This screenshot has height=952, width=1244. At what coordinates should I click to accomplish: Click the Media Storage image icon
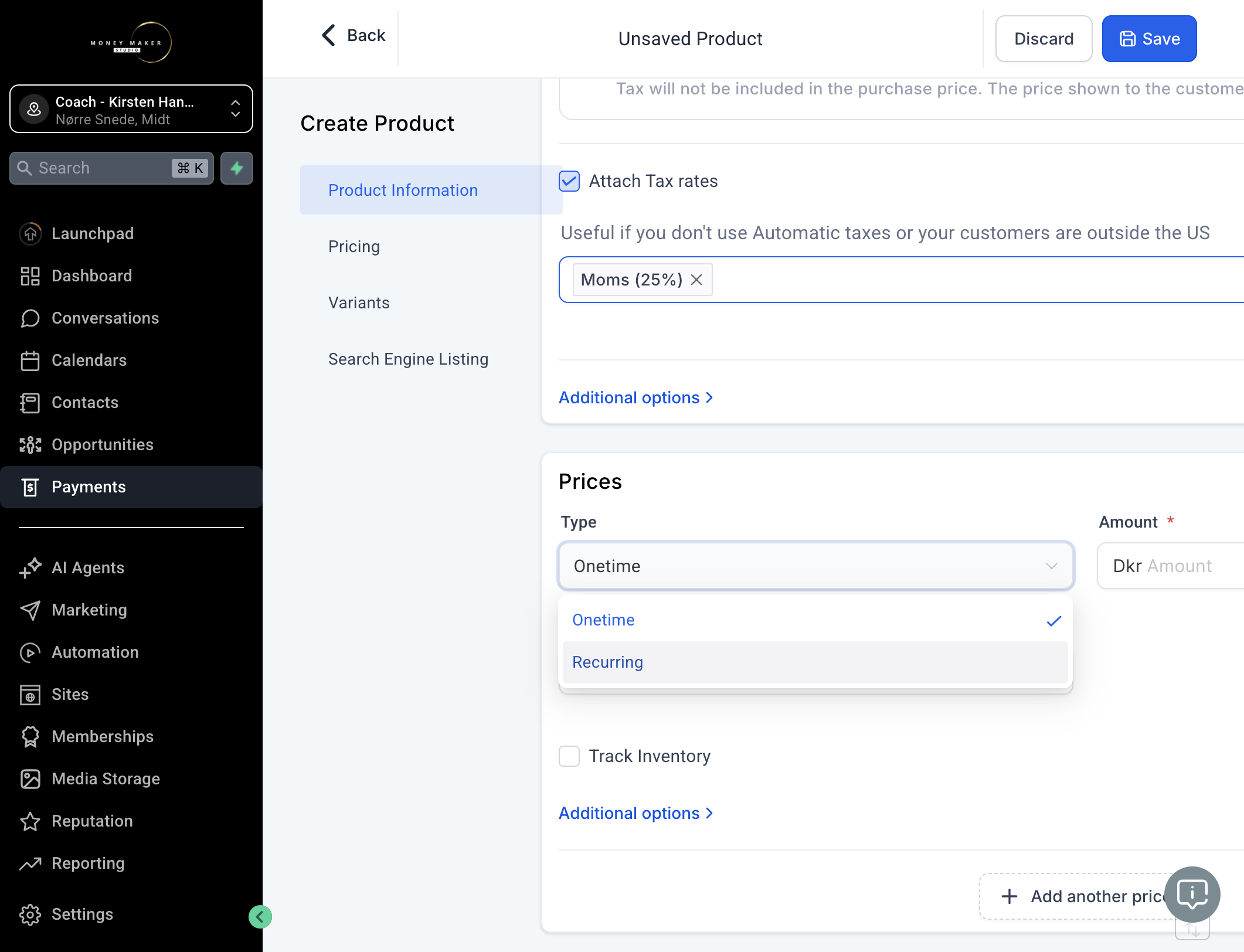click(30, 778)
